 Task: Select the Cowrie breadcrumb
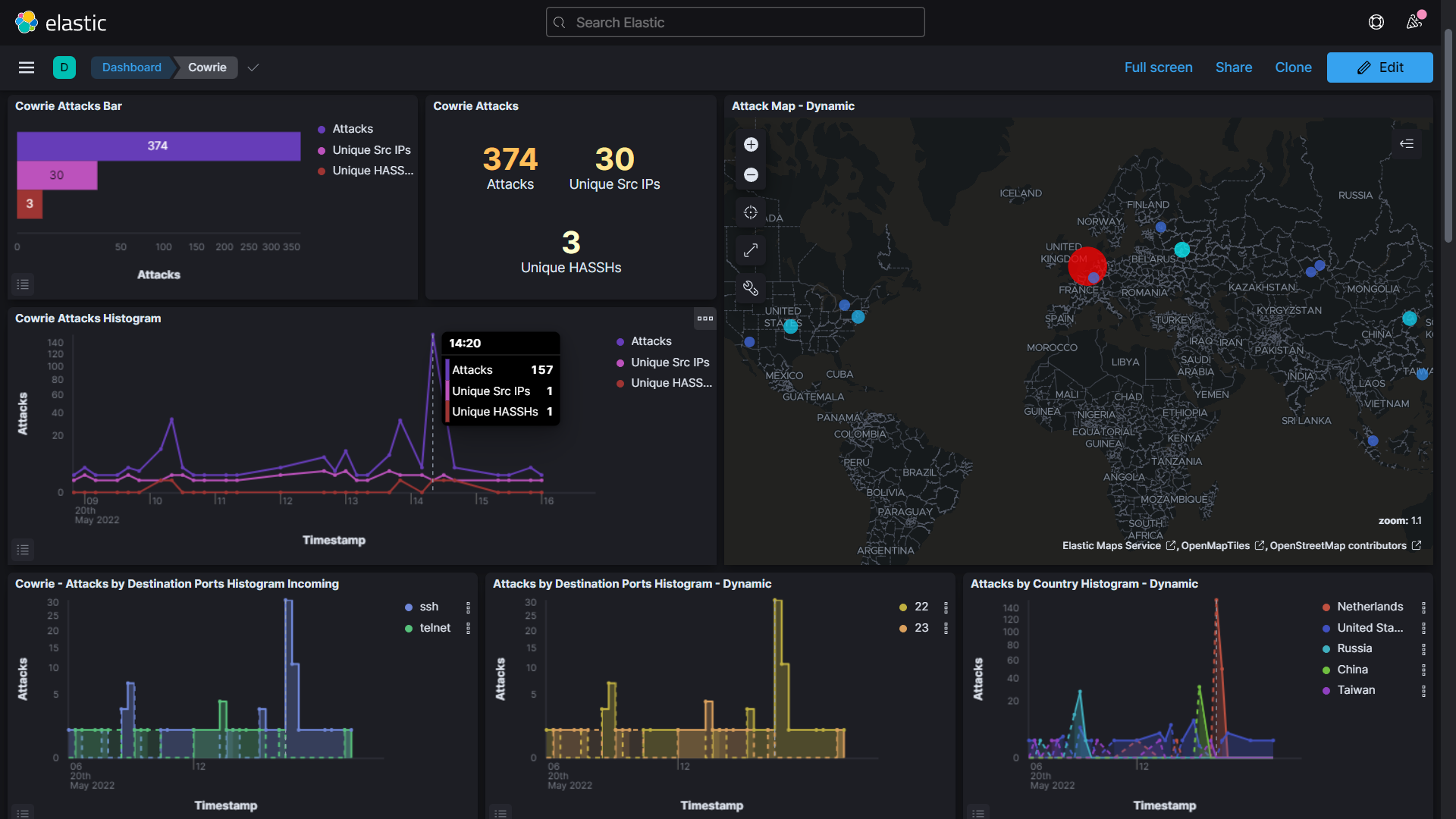click(207, 67)
